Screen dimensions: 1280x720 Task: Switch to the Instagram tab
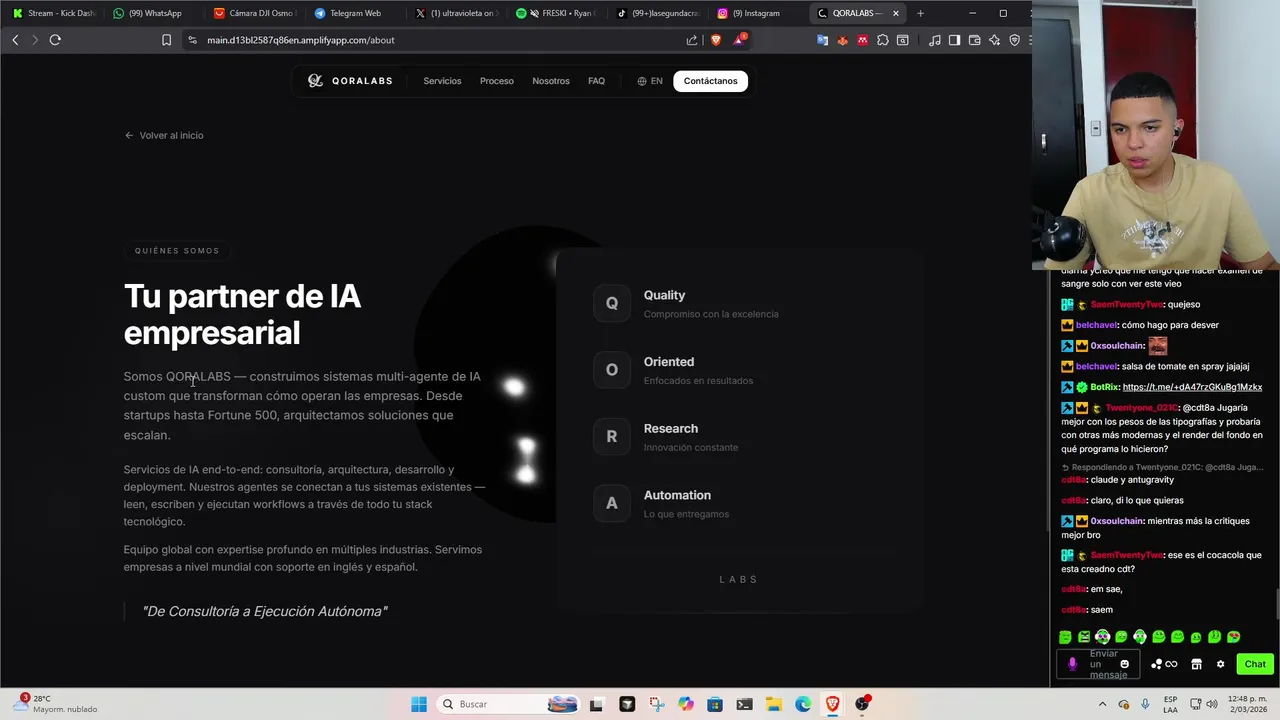click(759, 13)
